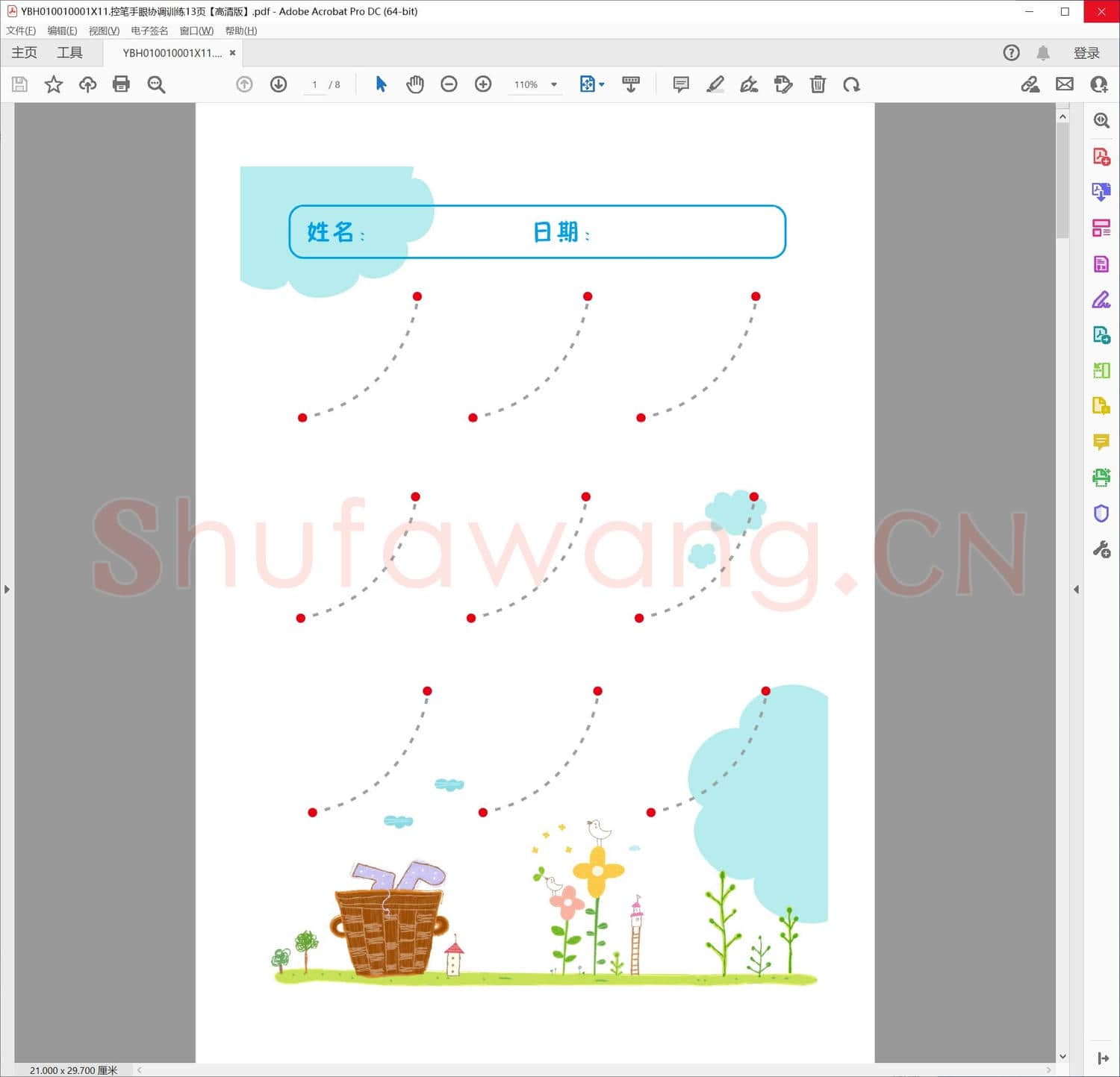Open Create PDF tool in sidebar

coord(1101,157)
